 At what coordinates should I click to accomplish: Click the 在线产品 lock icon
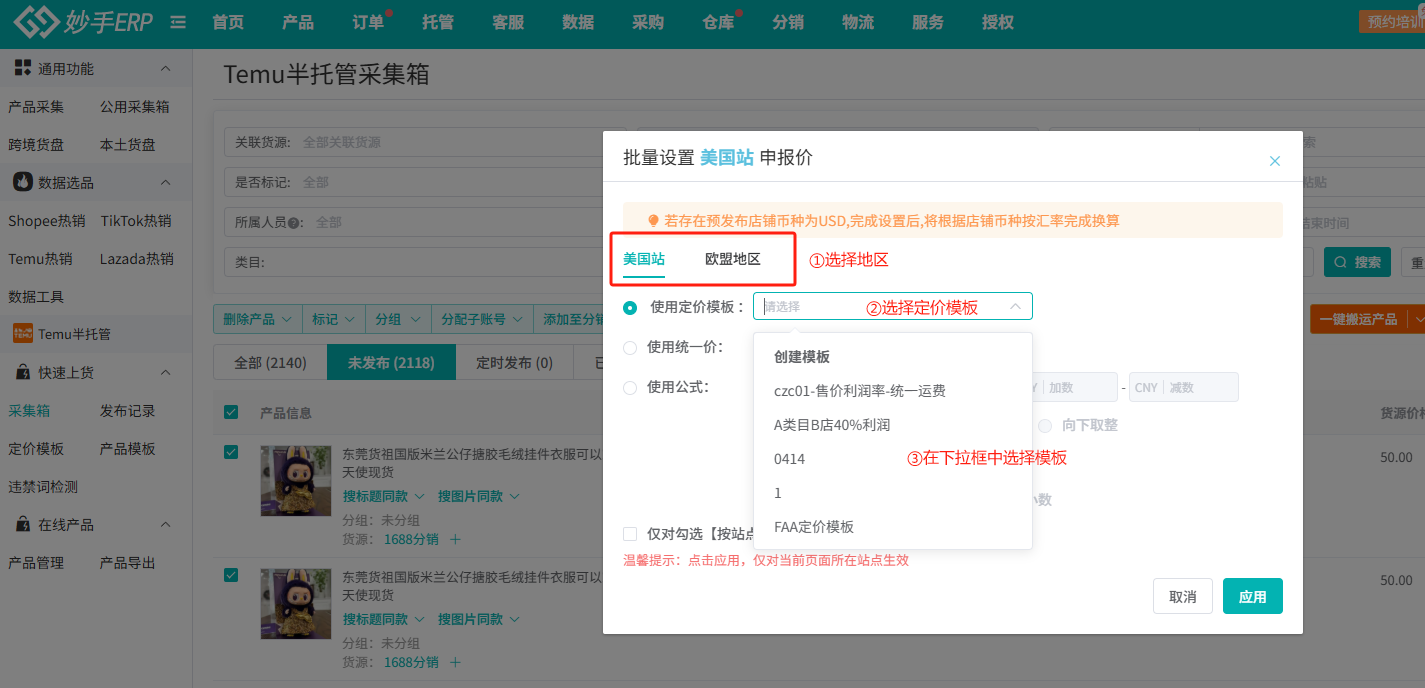point(22,524)
